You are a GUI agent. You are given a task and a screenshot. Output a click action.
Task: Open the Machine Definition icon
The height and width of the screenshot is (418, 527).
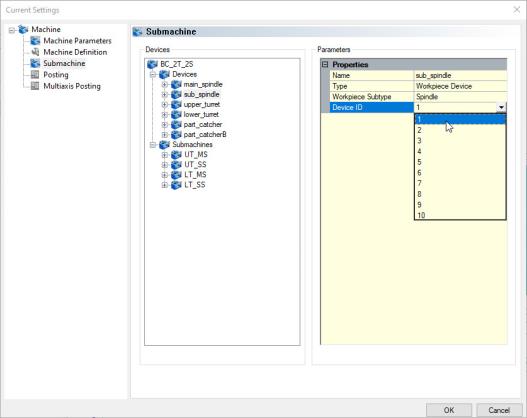click(35, 52)
